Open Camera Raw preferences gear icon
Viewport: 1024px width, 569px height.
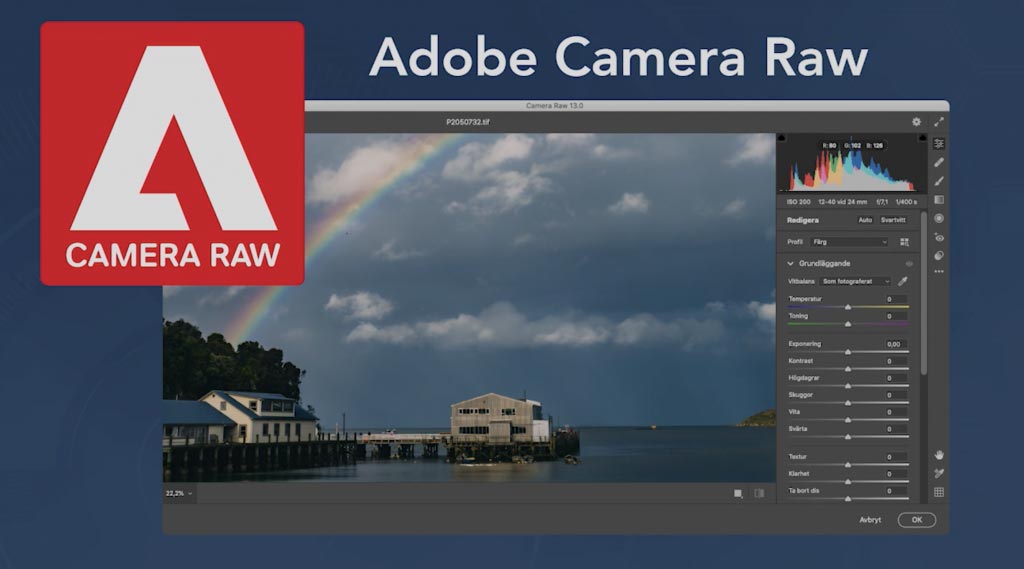coord(916,122)
